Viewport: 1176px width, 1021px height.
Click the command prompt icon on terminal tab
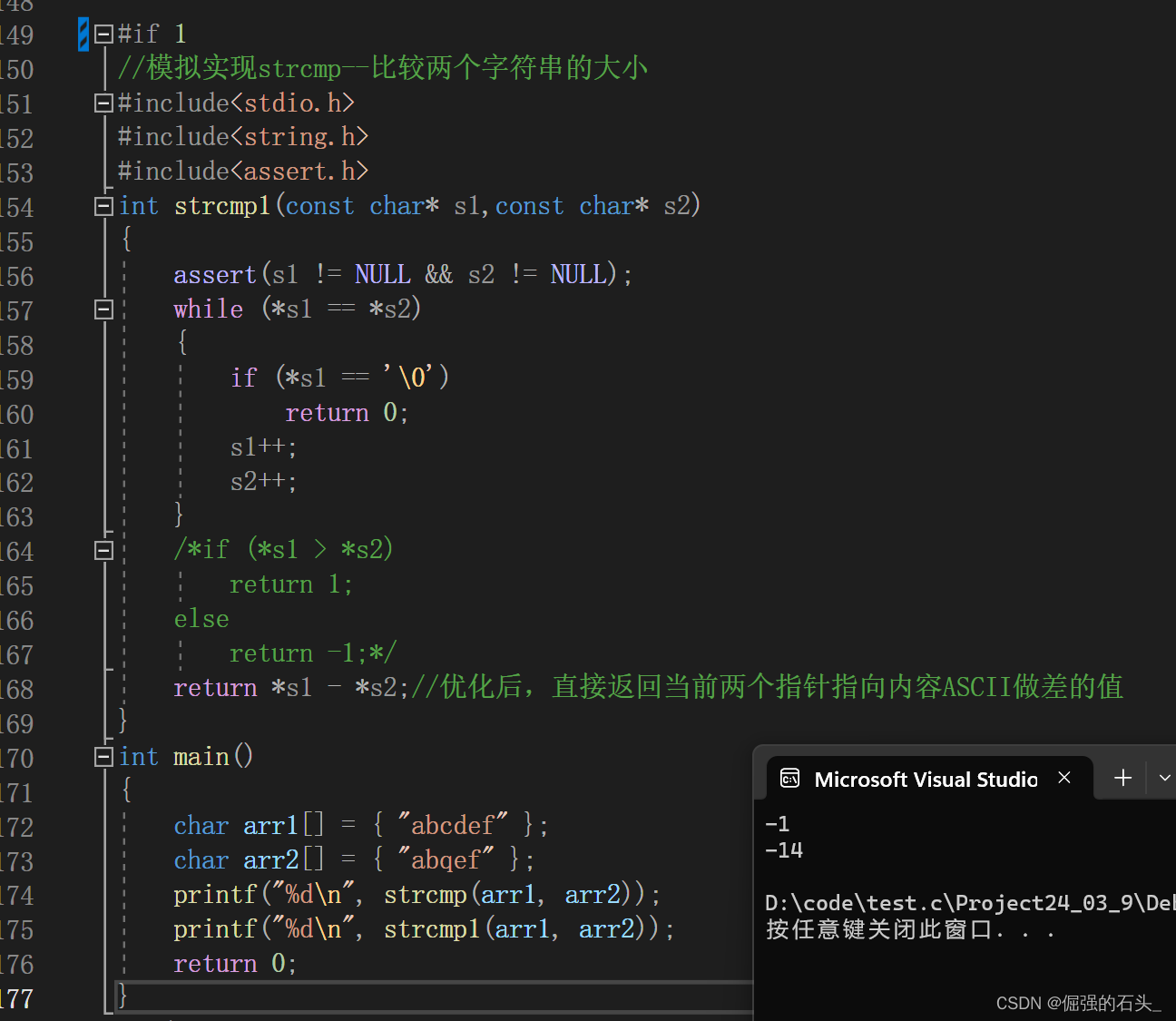pyautogui.click(x=789, y=778)
